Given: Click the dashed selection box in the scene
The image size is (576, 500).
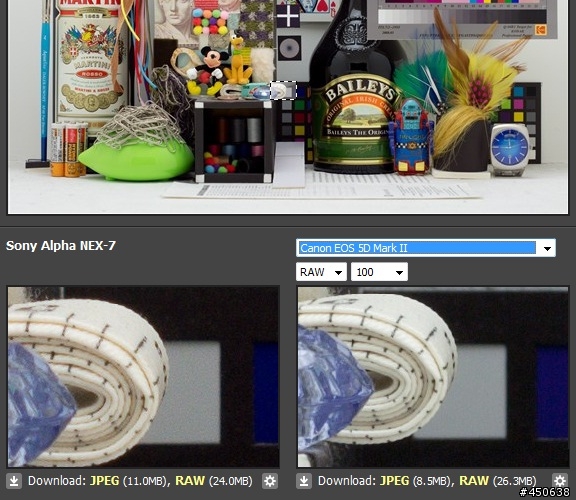Looking at the screenshot, I should click(x=283, y=90).
